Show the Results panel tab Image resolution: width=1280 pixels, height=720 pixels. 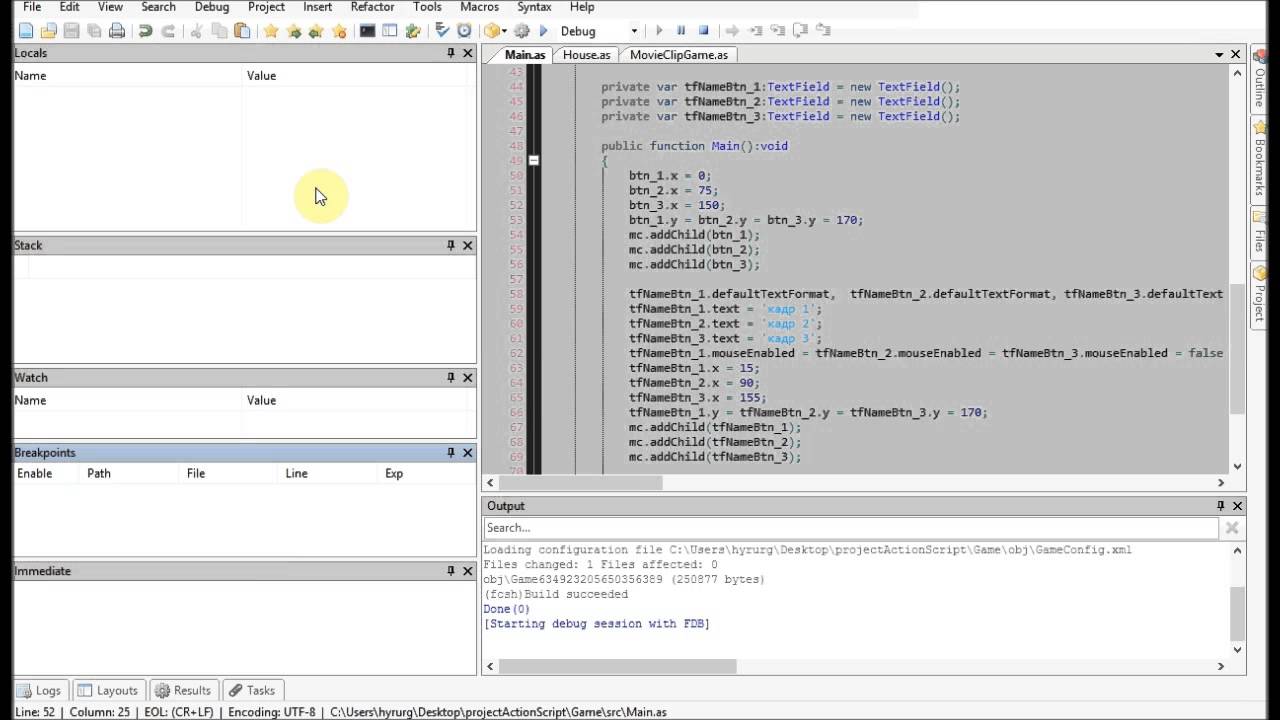(x=183, y=690)
